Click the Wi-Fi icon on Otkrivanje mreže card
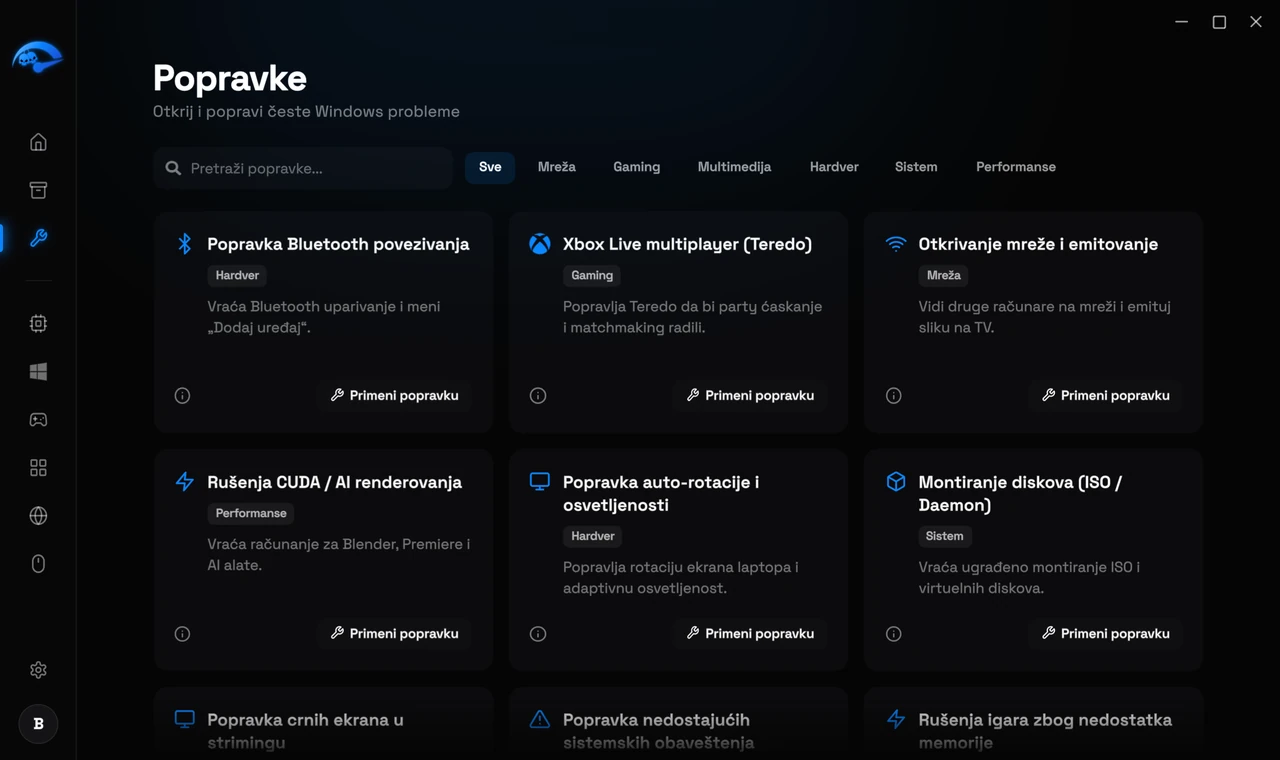 895,244
